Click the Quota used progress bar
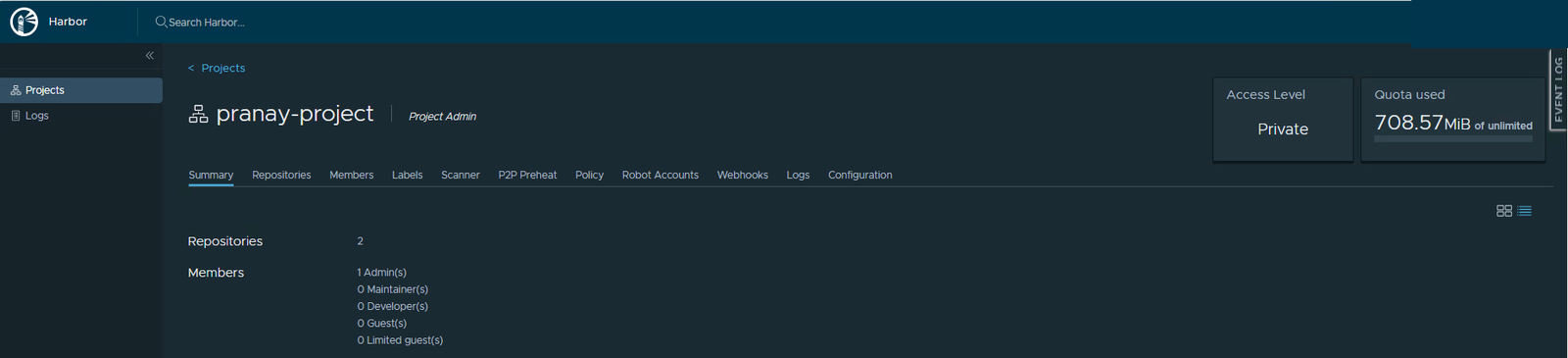The image size is (1568, 358). (1452, 139)
